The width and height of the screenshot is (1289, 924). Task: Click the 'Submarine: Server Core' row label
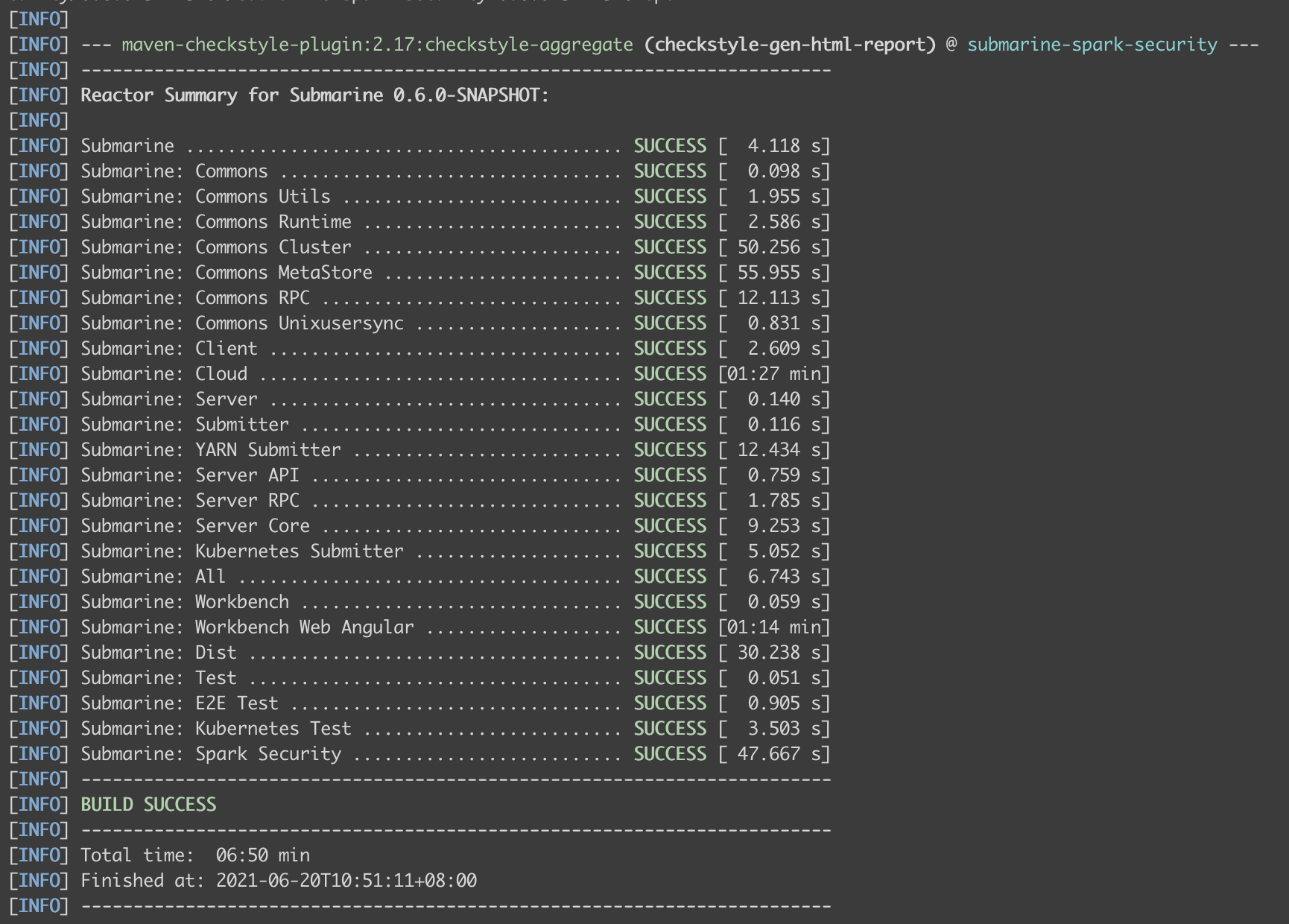click(195, 526)
